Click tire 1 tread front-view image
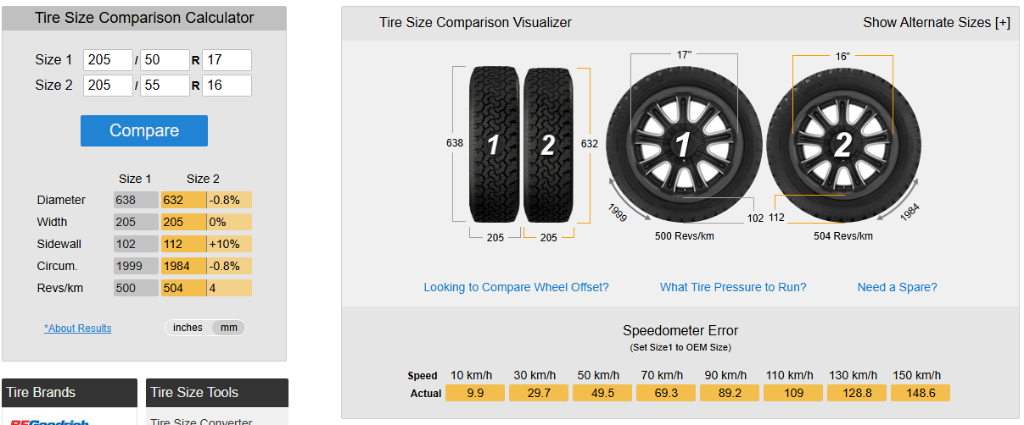The image size is (1024, 425). point(493,144)
